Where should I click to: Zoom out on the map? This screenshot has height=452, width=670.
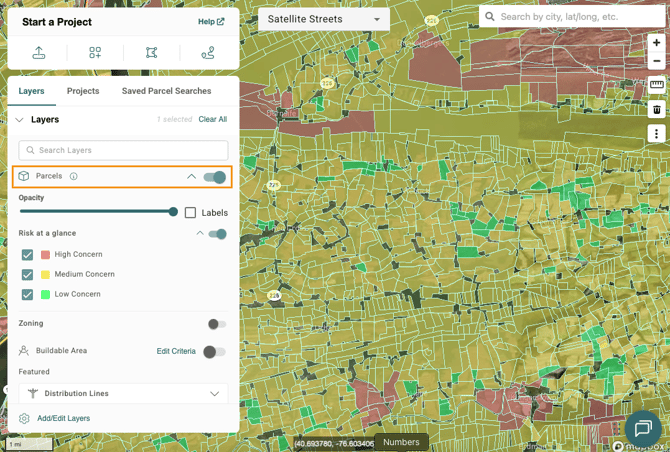click(x=657, y=61)
